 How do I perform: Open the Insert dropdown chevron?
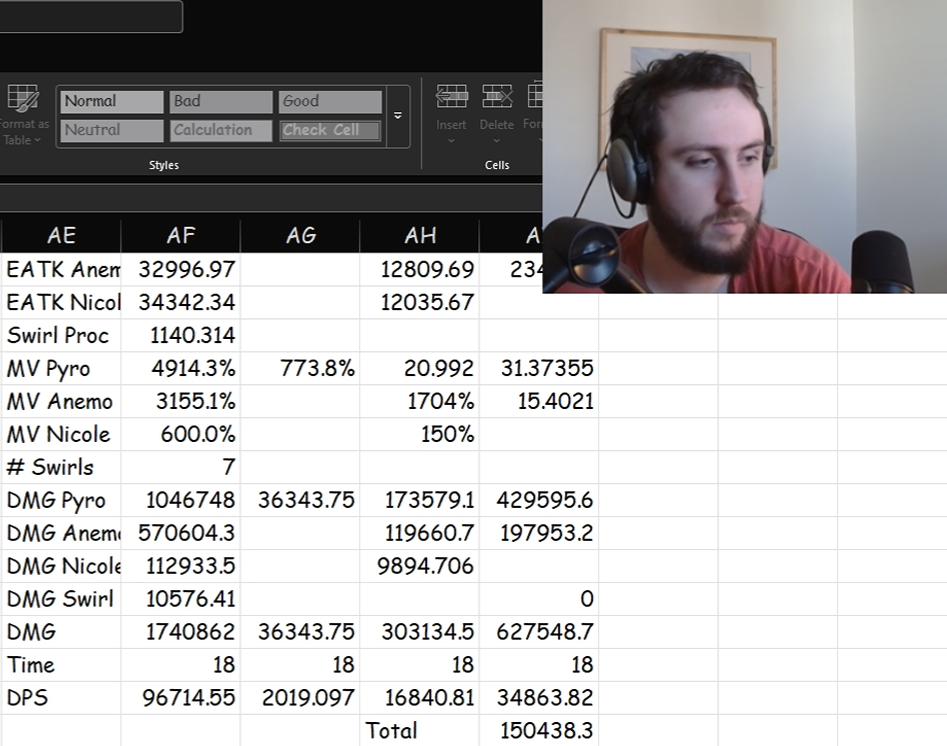pyautogui.click(x=451, y=140)
